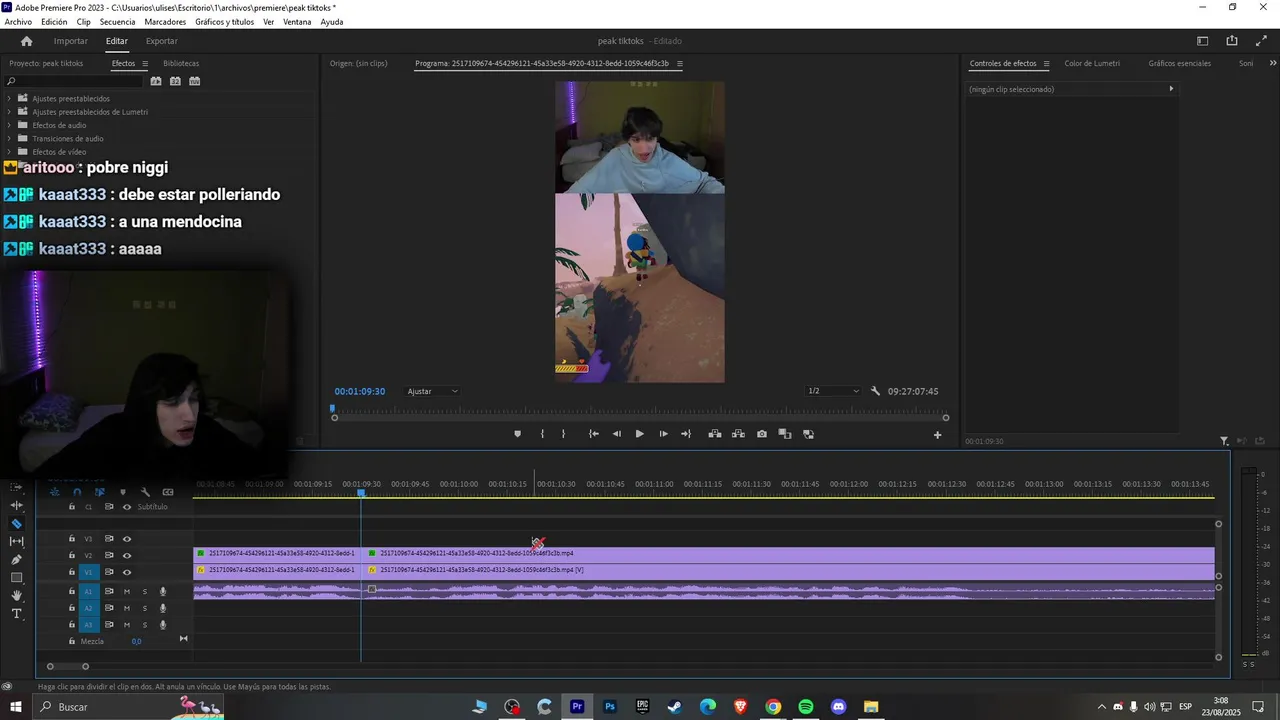Open Gráficos y títulos menu
The width and height of the screenshot is (1280, 720).
point(224,22)
